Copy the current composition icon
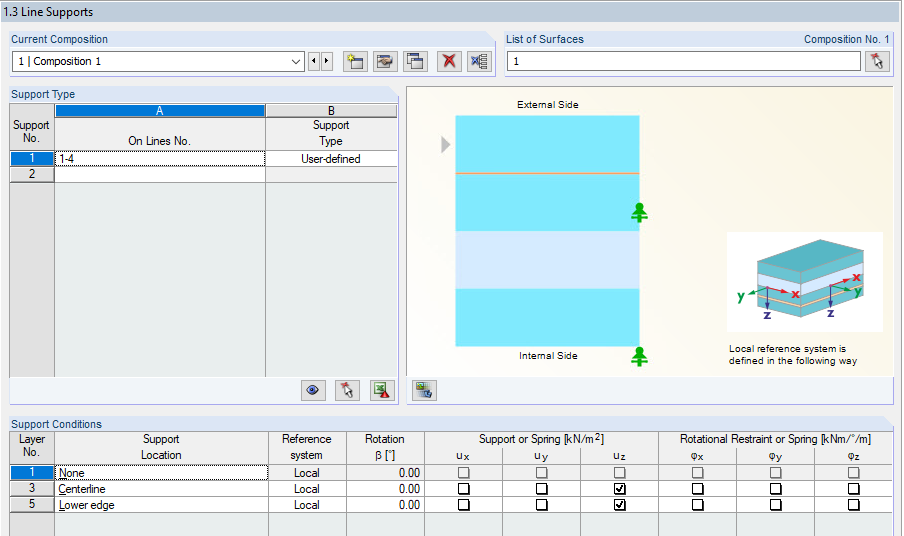 415,61
